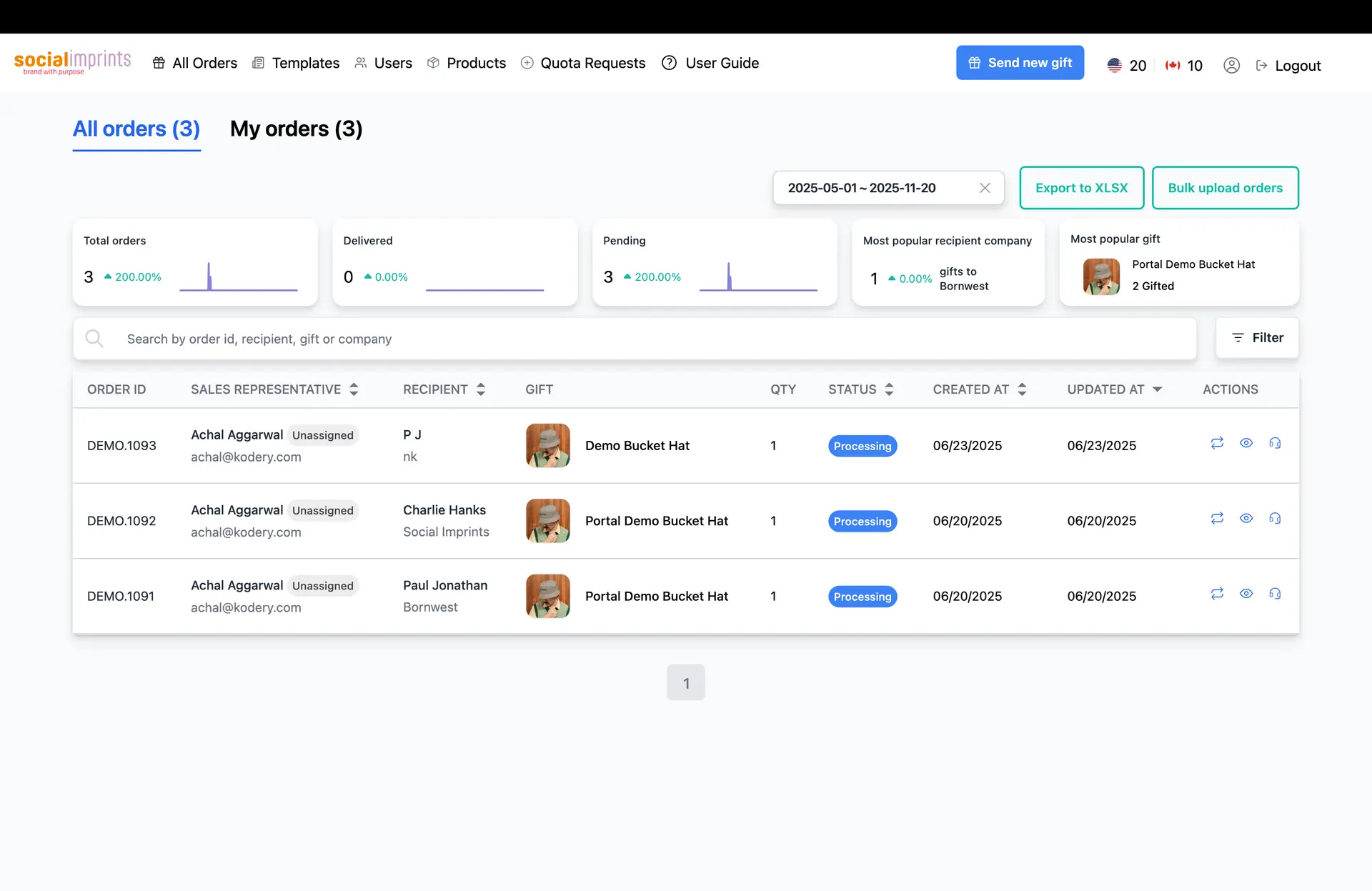Click the reorder icon for DEMO.1093

tap(1217, 443)
